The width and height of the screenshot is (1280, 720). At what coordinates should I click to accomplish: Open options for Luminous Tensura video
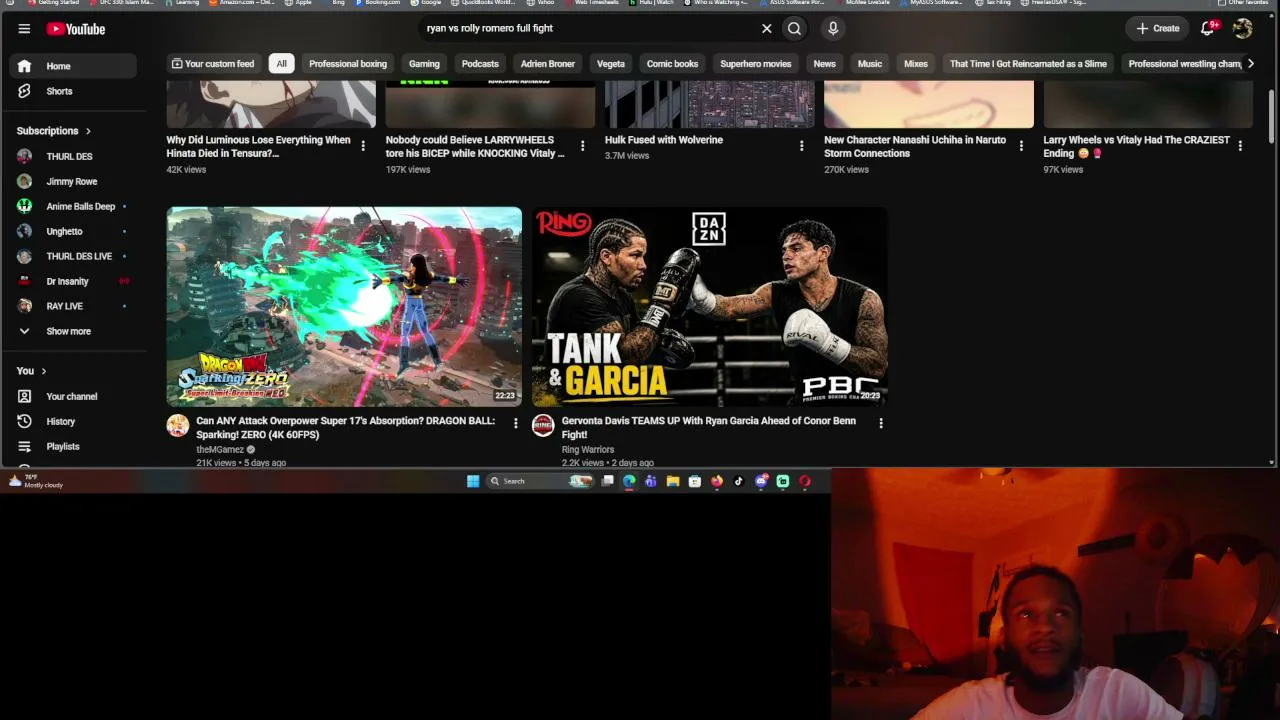(363, 146)
